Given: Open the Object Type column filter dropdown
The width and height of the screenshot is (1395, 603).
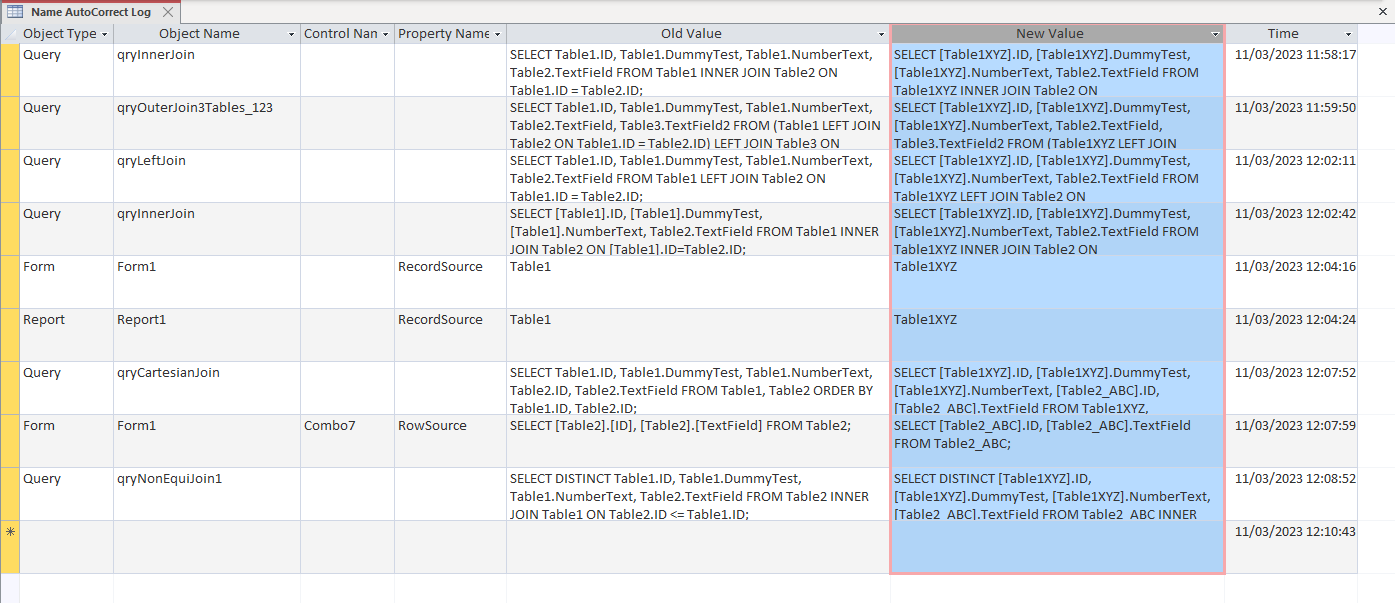Looking at the screenshot, I should [105, 34].
